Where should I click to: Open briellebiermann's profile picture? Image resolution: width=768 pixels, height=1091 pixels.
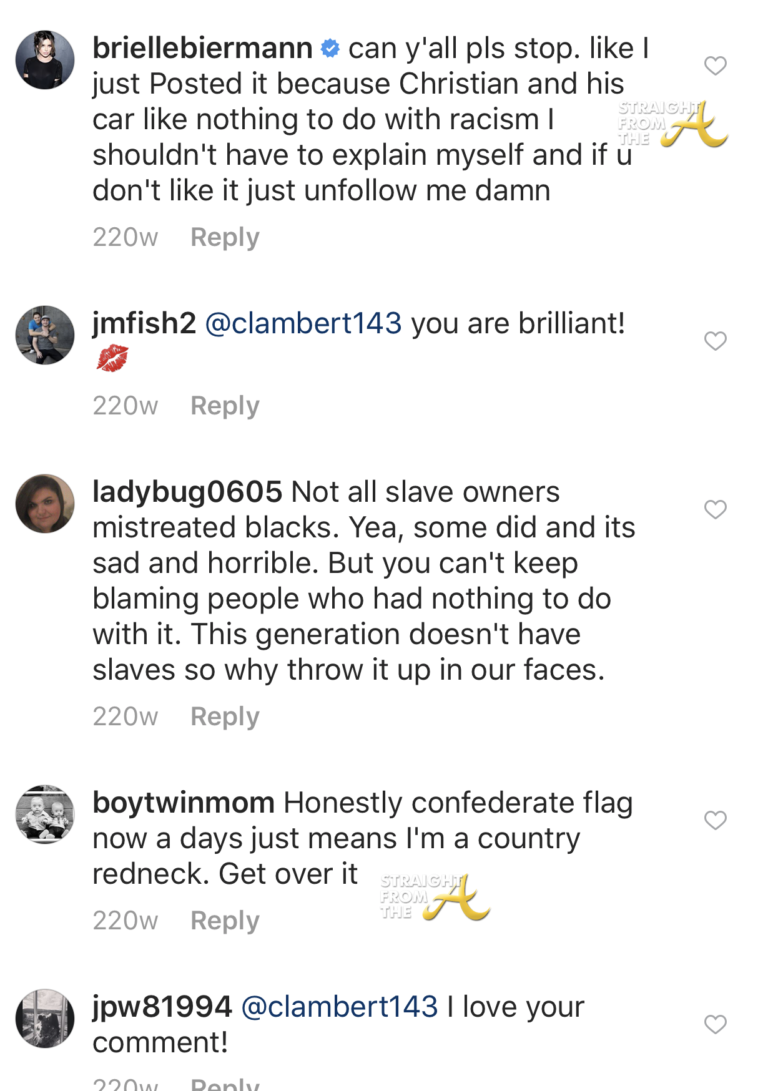click(x=45, y=60)
